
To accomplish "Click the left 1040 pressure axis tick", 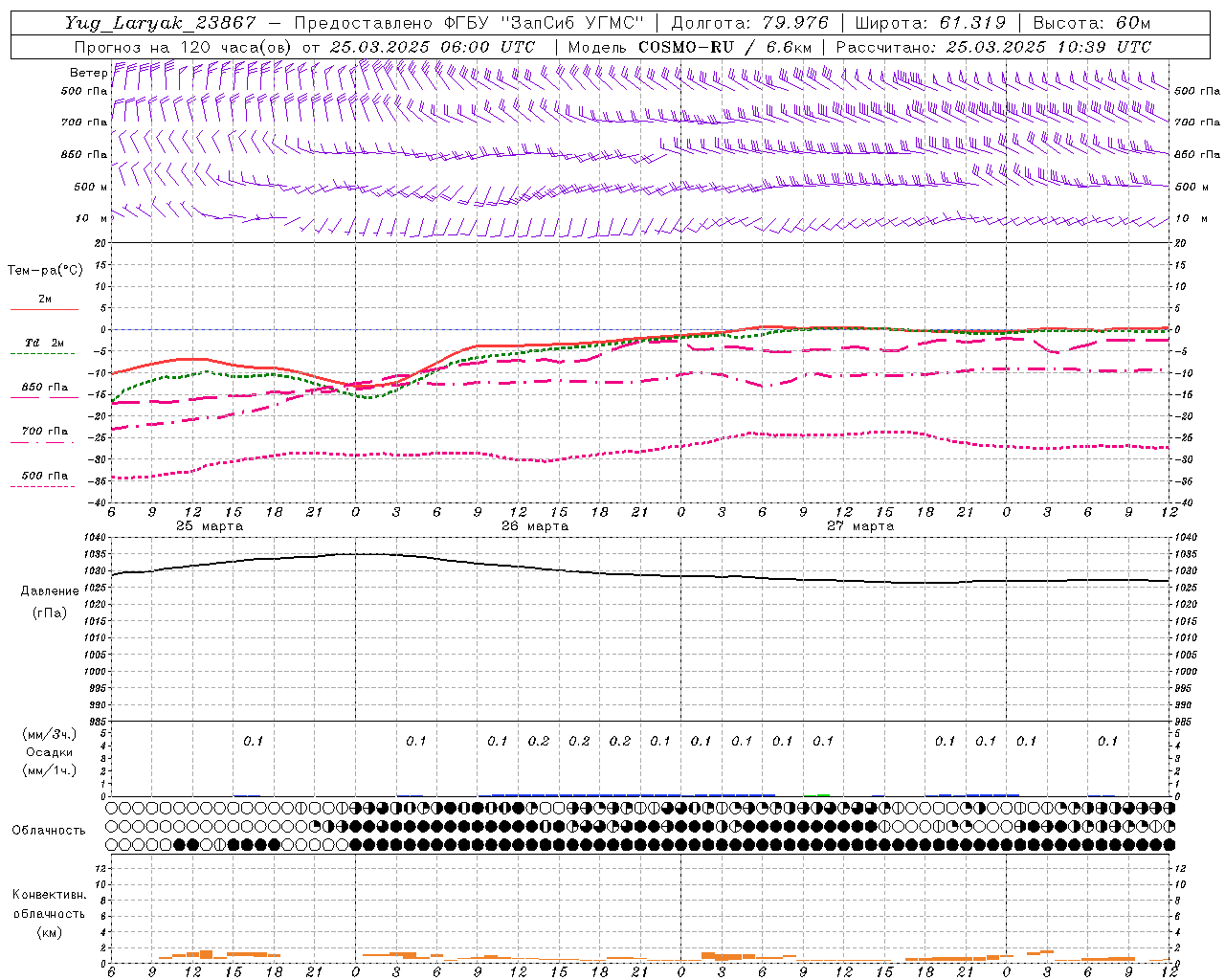I will coord(97,538).
